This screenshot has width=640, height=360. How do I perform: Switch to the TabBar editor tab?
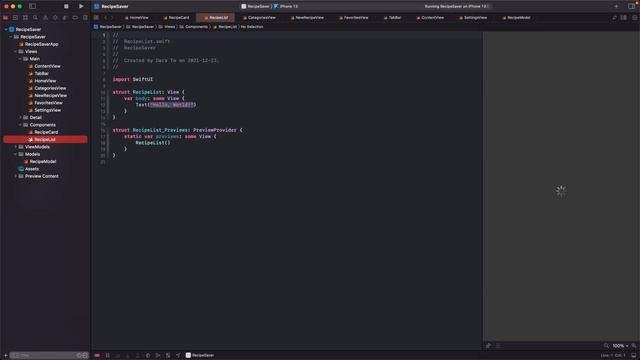point(392,18)
